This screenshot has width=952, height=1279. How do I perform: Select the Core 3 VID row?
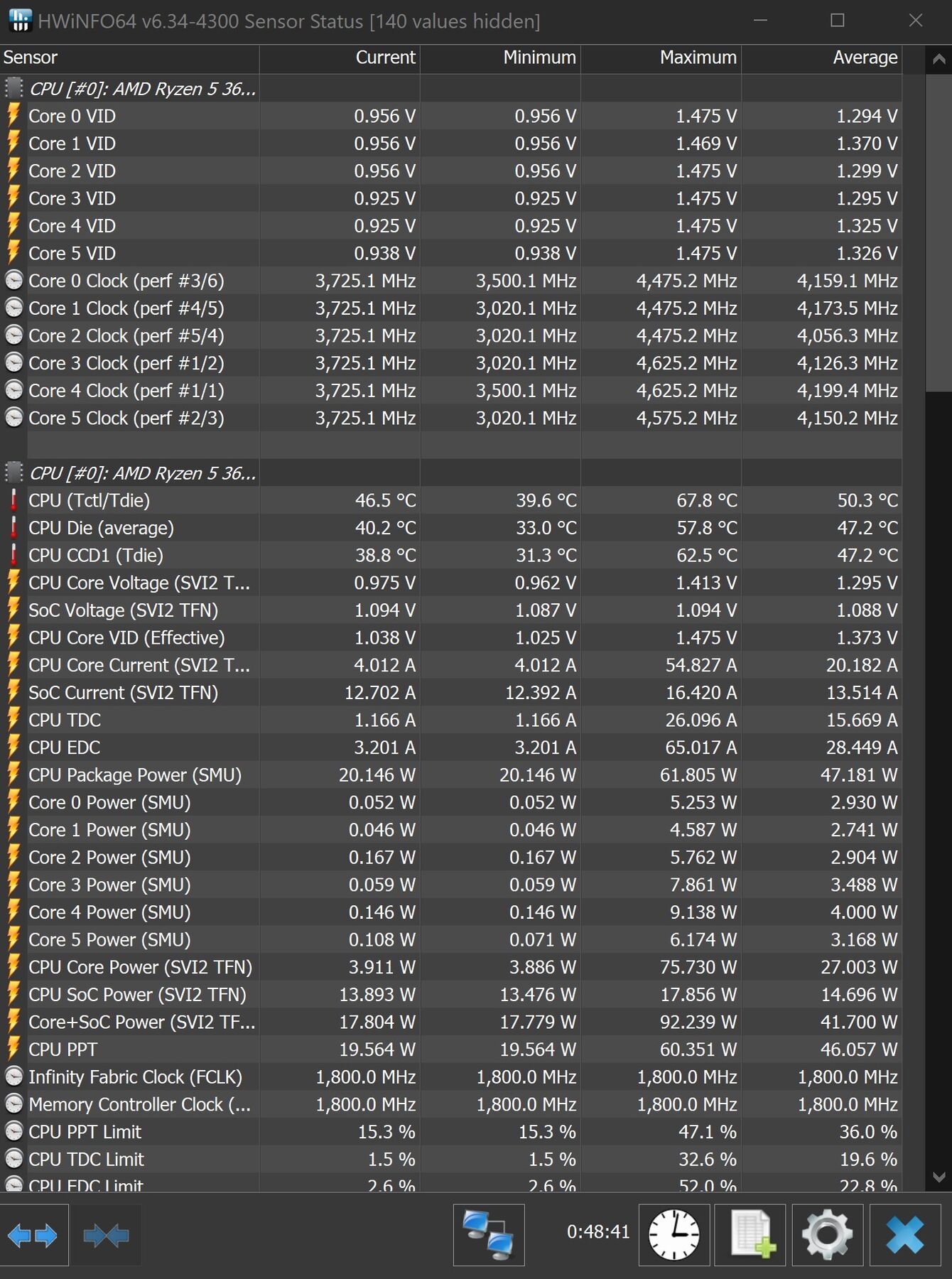point(451,198)
